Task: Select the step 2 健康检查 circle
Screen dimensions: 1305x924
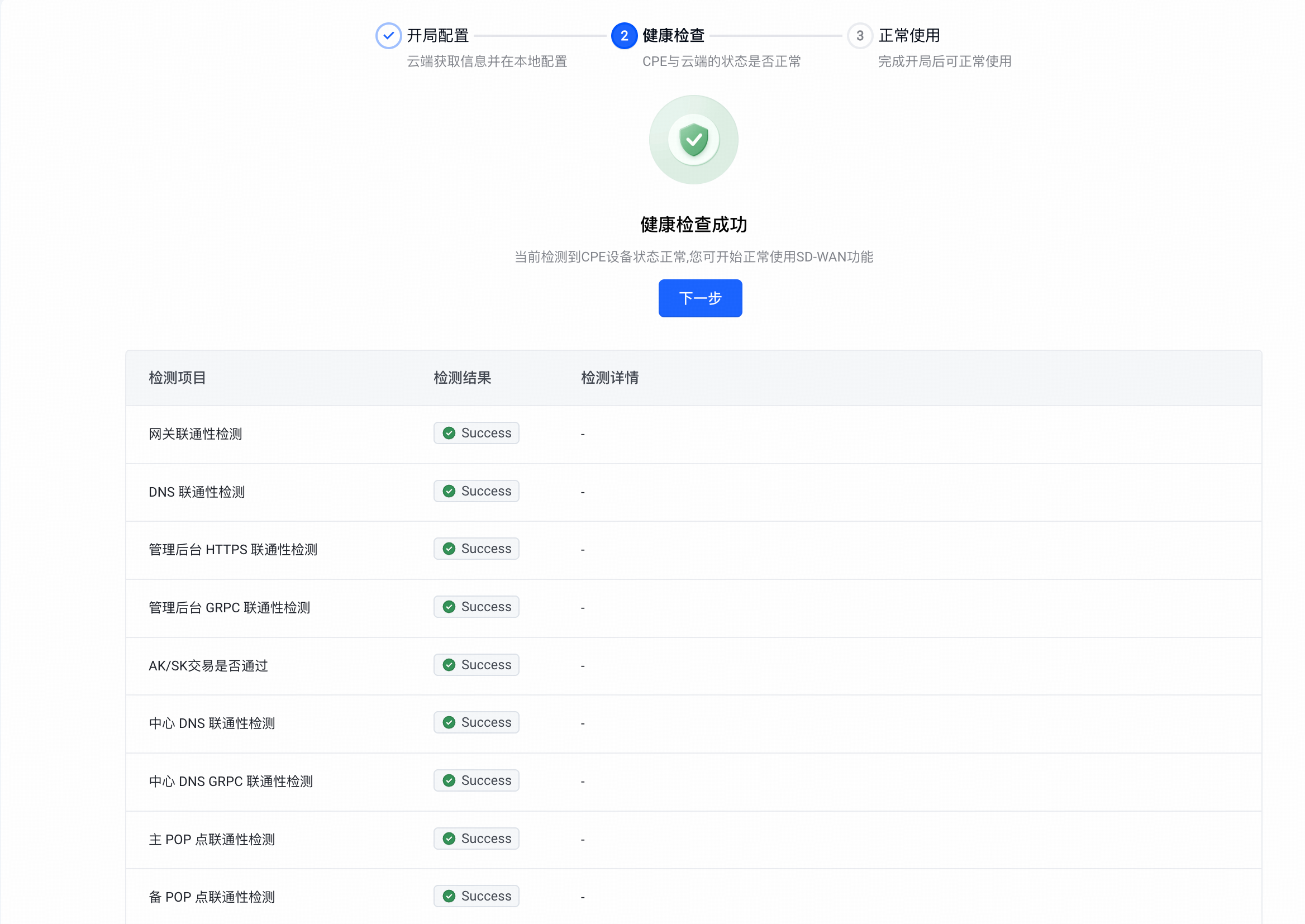Action: 624,36
